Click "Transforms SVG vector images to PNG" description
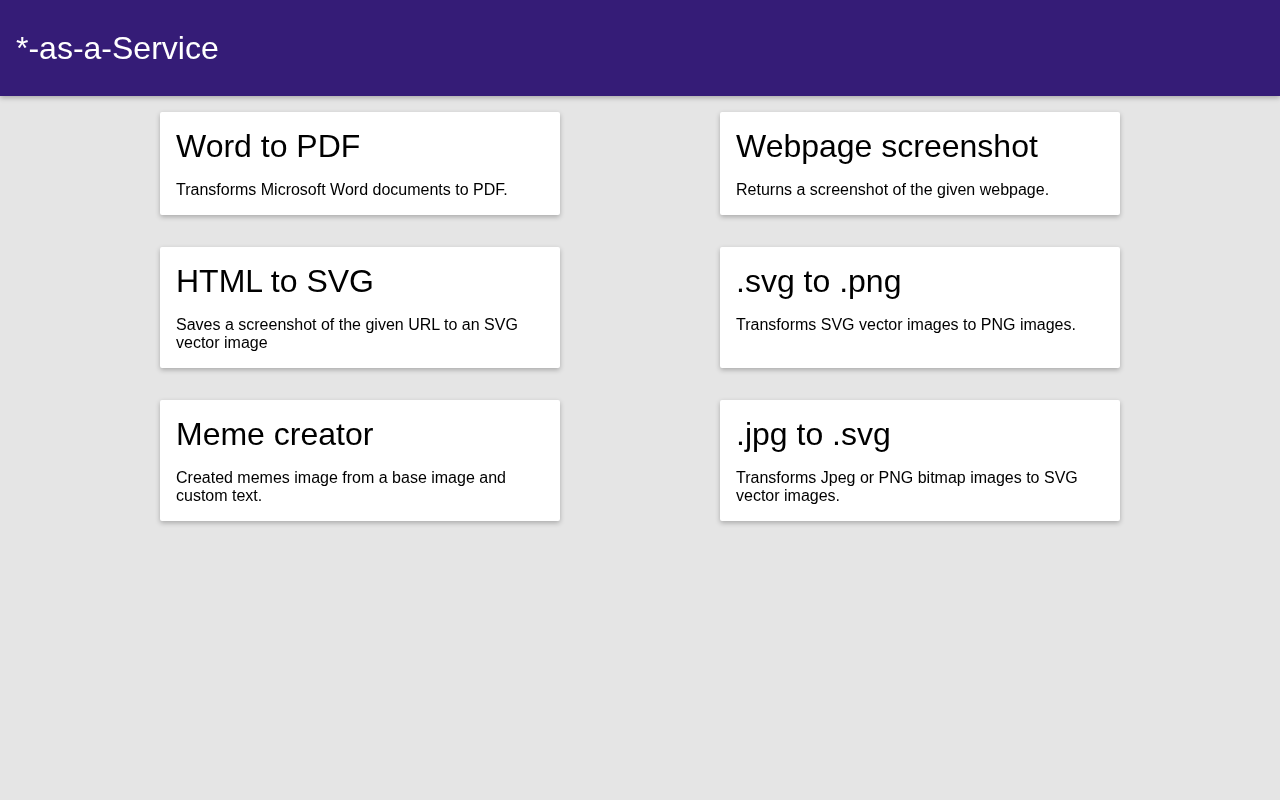 click(906, 325)
